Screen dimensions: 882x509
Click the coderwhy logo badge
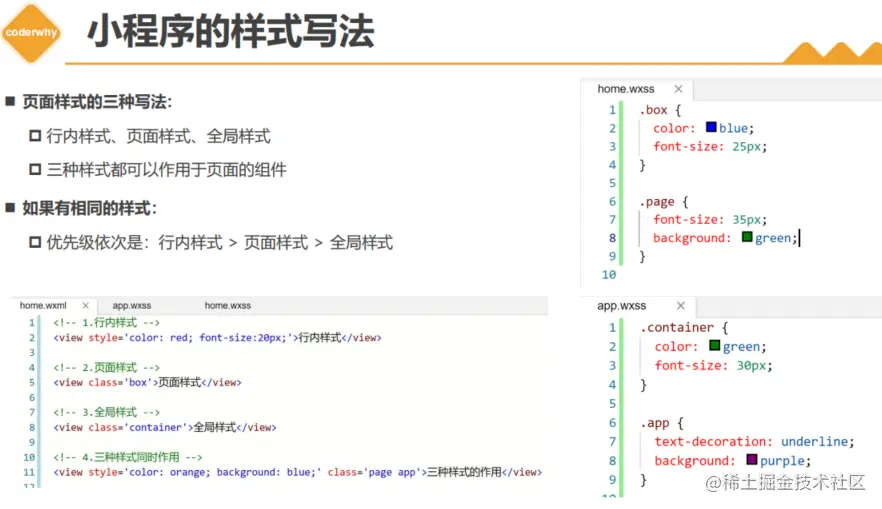pyautogui.click(x=32, y=33)
